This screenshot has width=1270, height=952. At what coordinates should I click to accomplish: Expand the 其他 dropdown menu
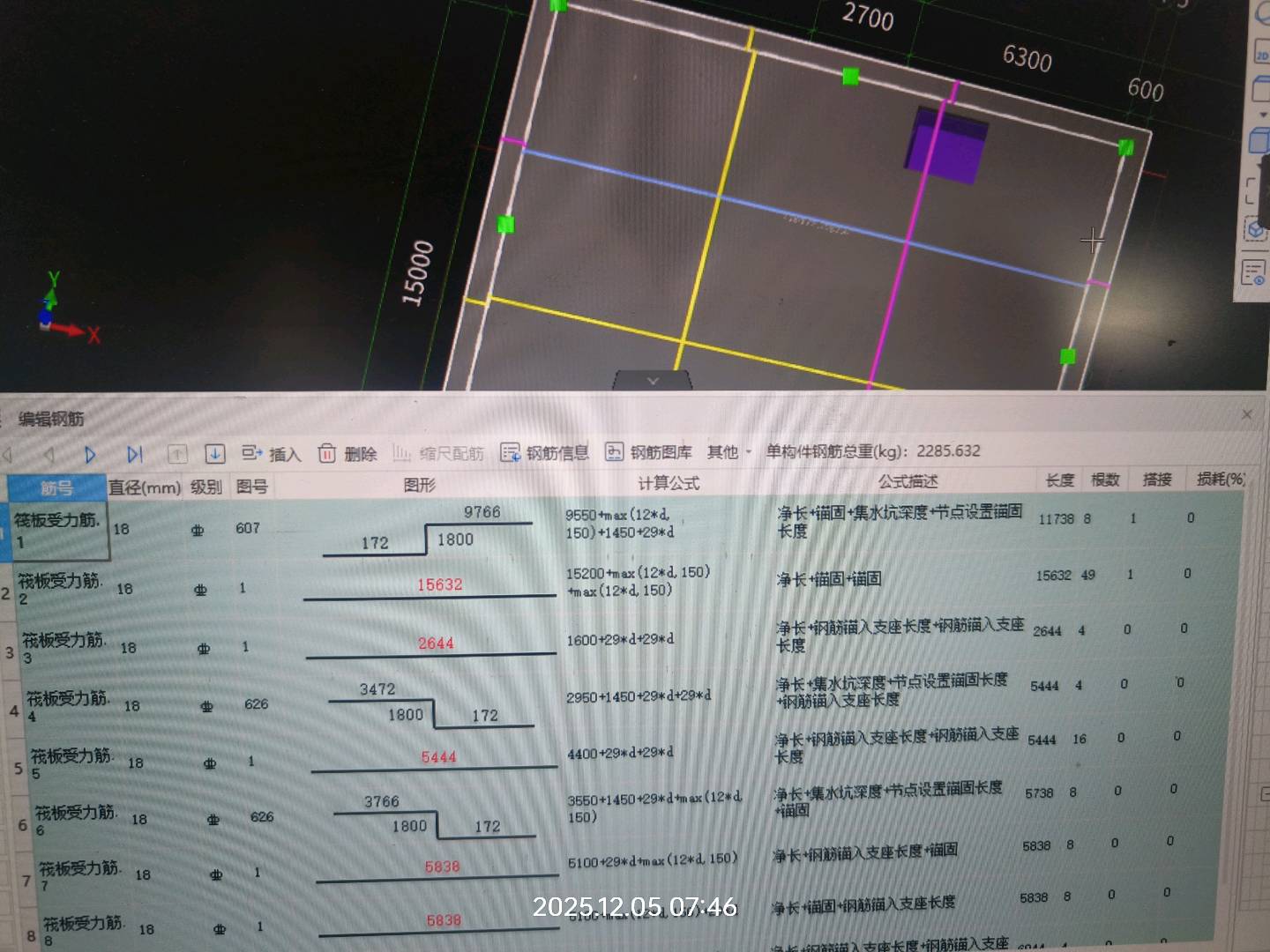[729, 451]
